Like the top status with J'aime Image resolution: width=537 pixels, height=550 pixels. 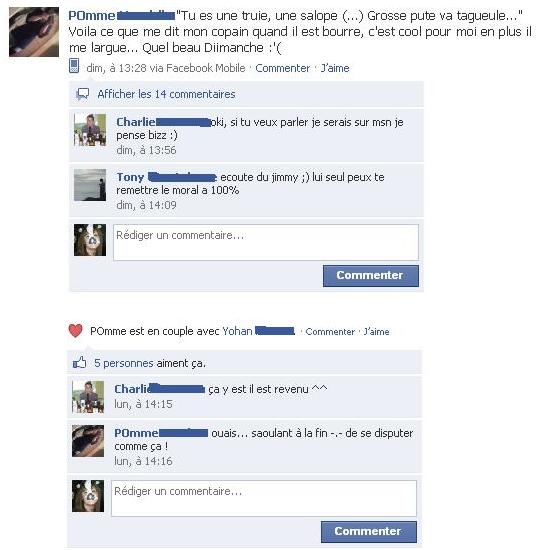[x=335, y=68]
